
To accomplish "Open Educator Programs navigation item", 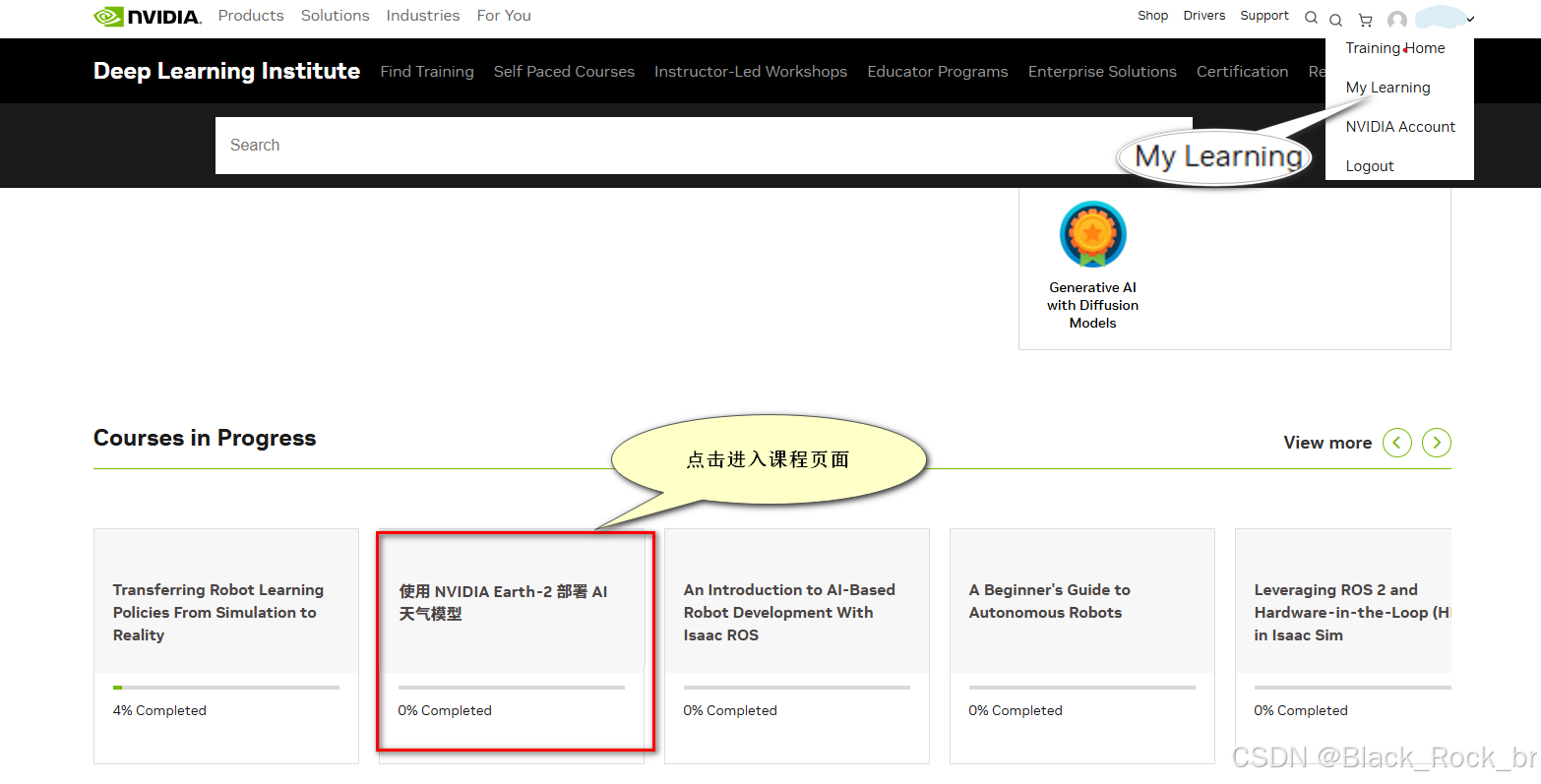I will [x=938, y=72].
